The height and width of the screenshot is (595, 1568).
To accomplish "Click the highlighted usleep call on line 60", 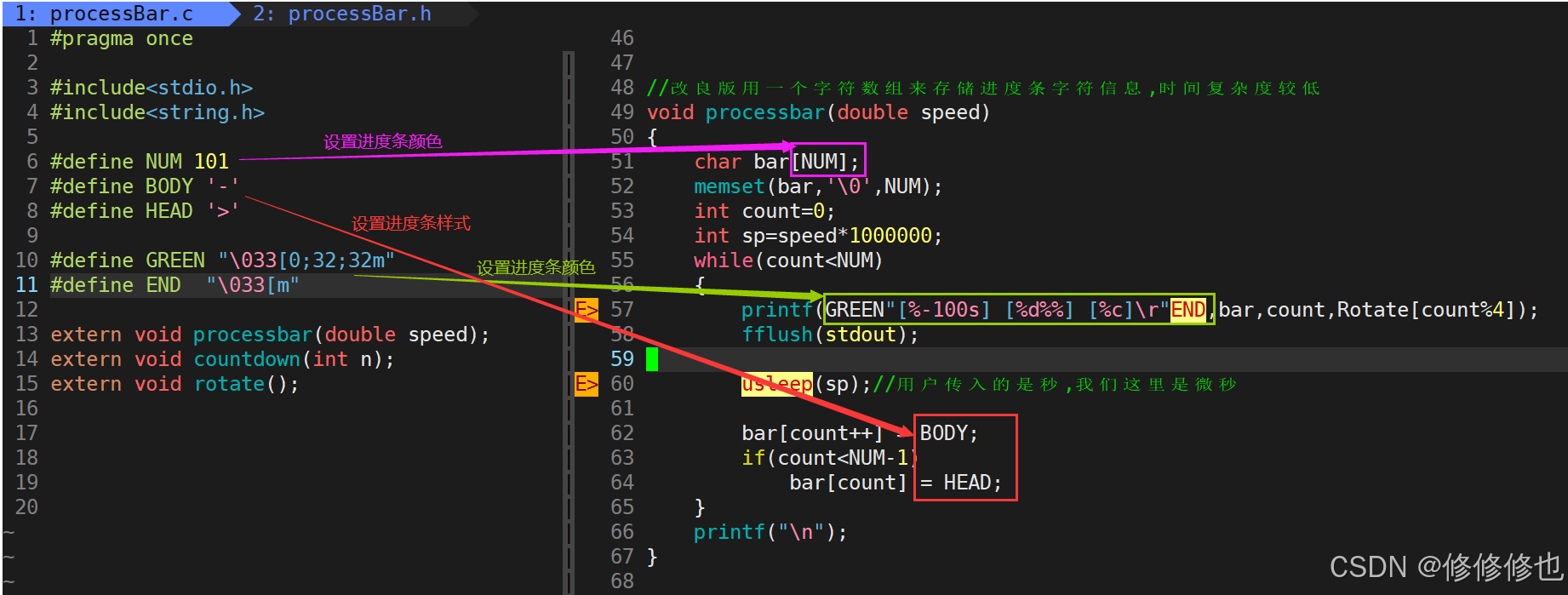I will tap(777, 385).
